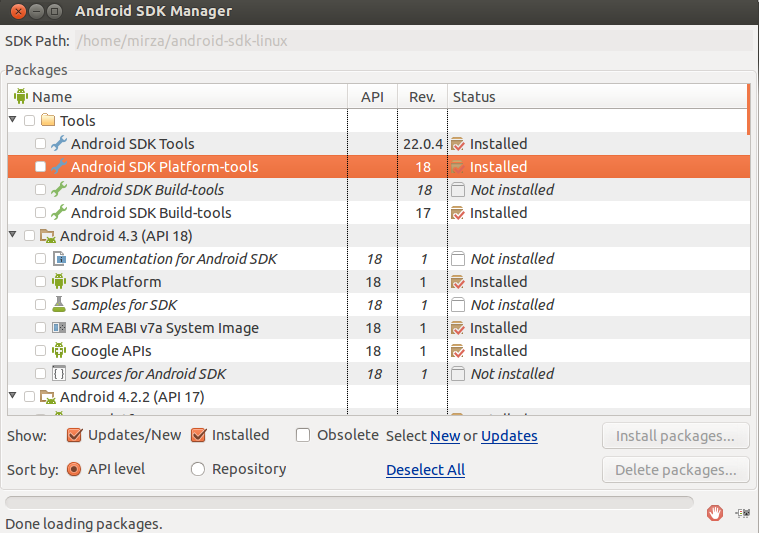Uncheck the Updates/New show filter
Screen dimensions: 759x533
pos(74,435)
